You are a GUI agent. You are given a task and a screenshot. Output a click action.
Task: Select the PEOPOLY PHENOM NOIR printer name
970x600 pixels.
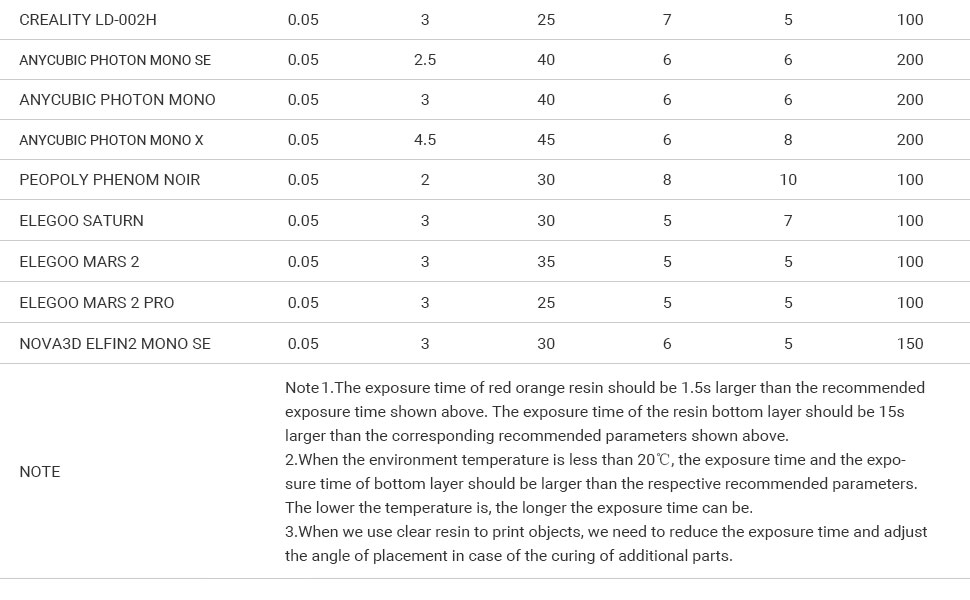[x=109, y=180]
